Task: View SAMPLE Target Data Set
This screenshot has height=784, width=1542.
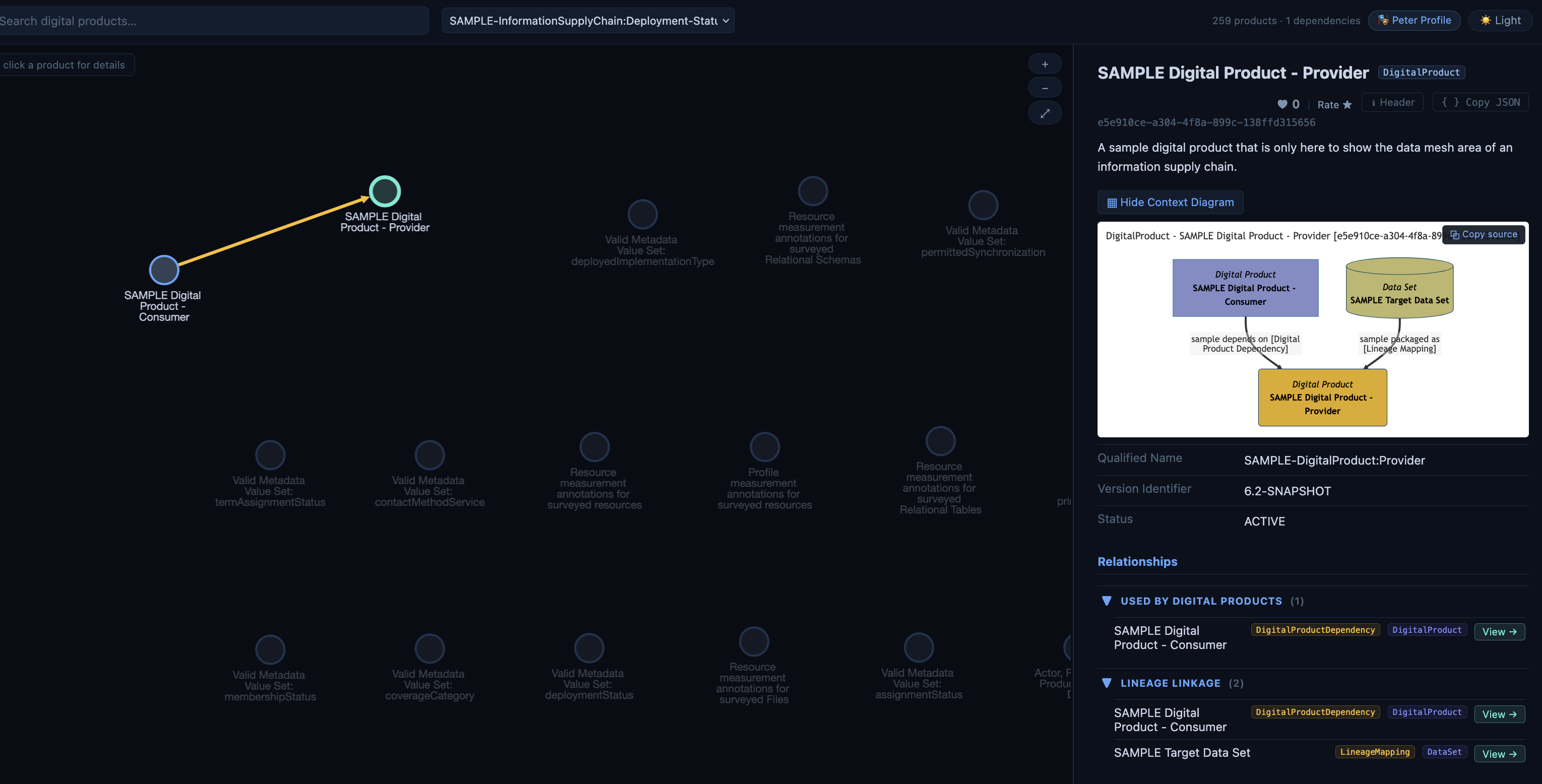Action: click(1500, 754)
